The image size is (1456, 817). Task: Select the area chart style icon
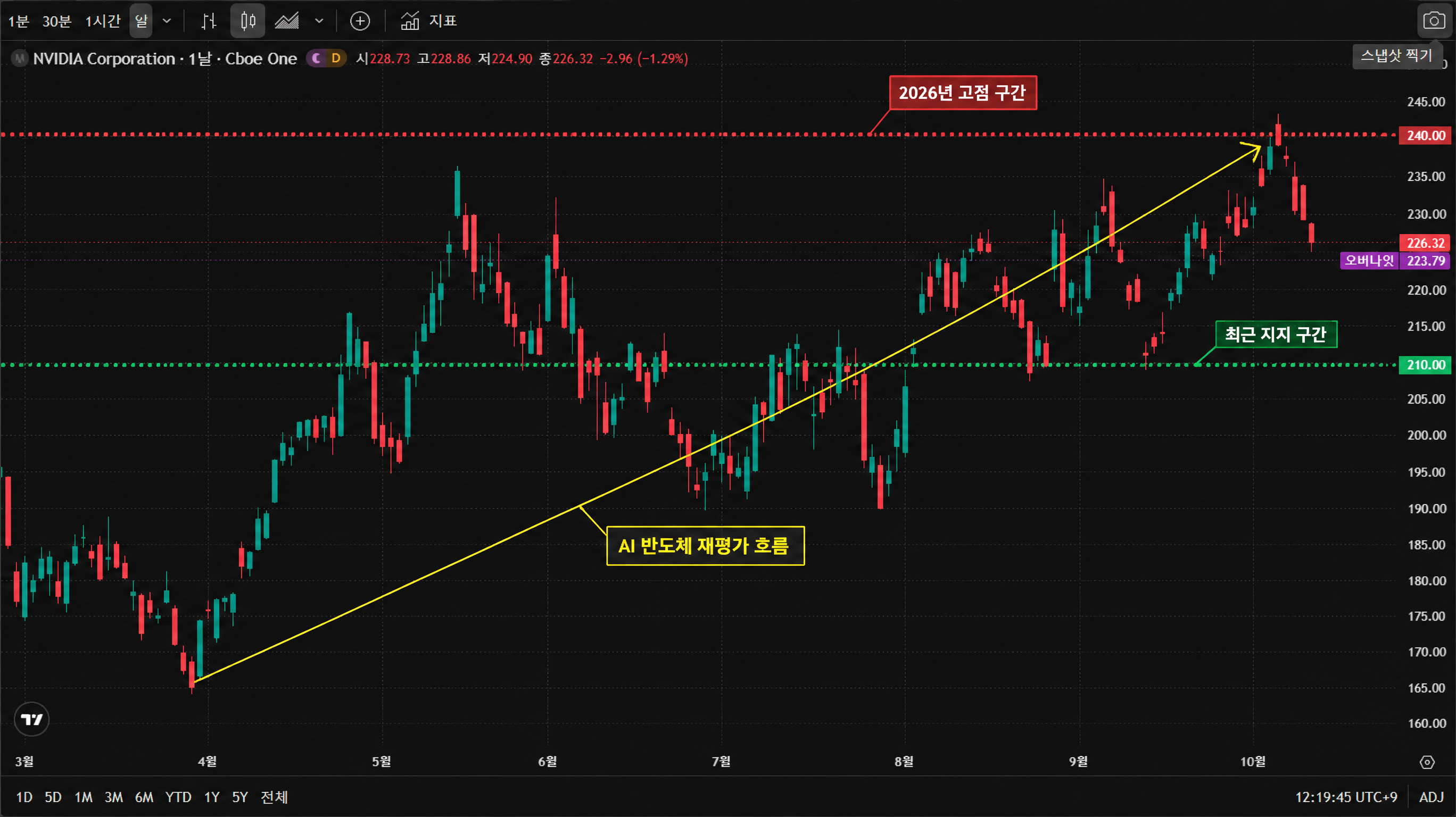pyautogui.click(x=286, y=21)
